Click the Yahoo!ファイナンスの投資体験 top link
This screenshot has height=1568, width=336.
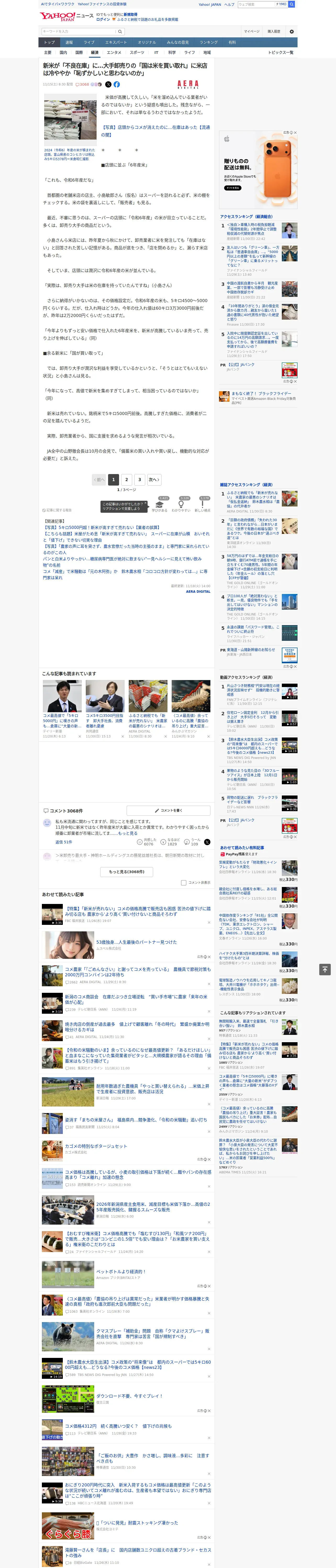[x=102, y=4]
